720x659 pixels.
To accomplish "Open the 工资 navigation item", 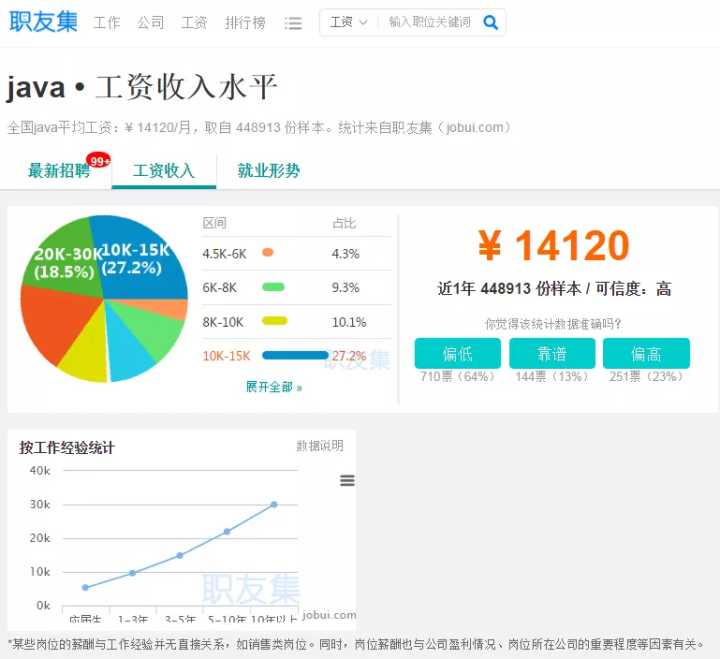I will 194,22.
